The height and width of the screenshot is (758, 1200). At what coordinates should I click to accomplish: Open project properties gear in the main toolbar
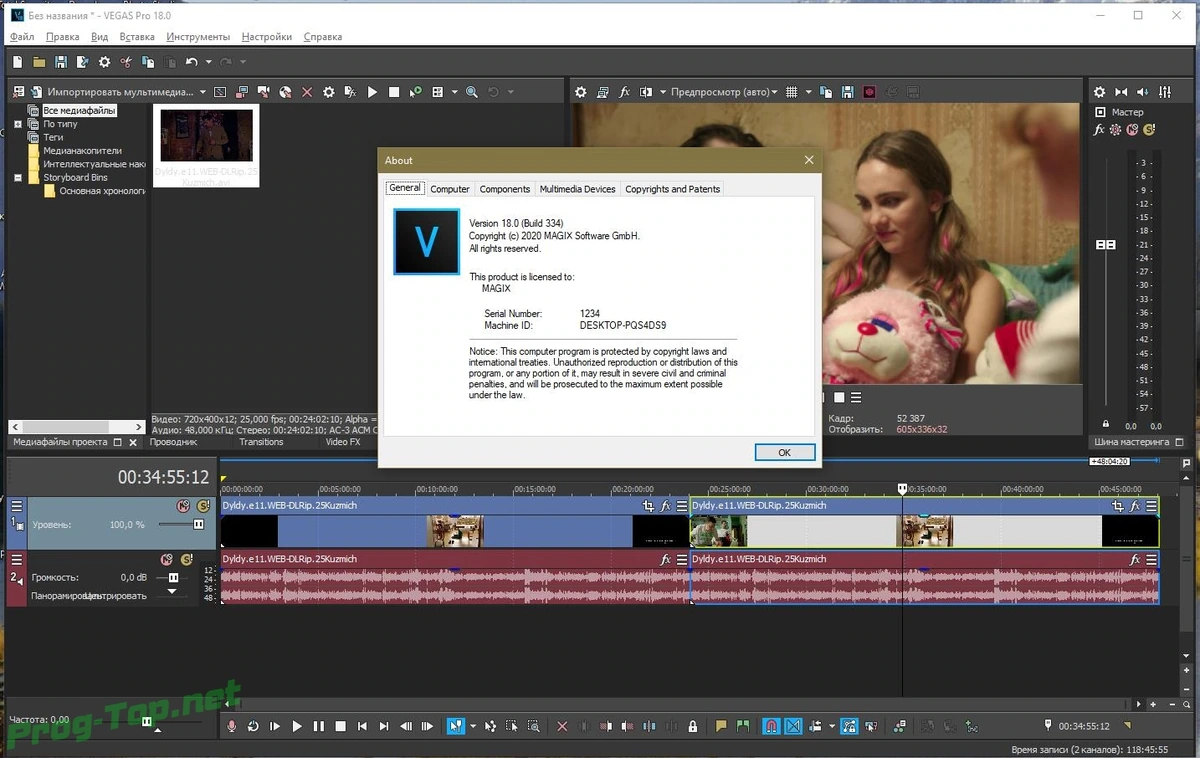pos(104,62)
